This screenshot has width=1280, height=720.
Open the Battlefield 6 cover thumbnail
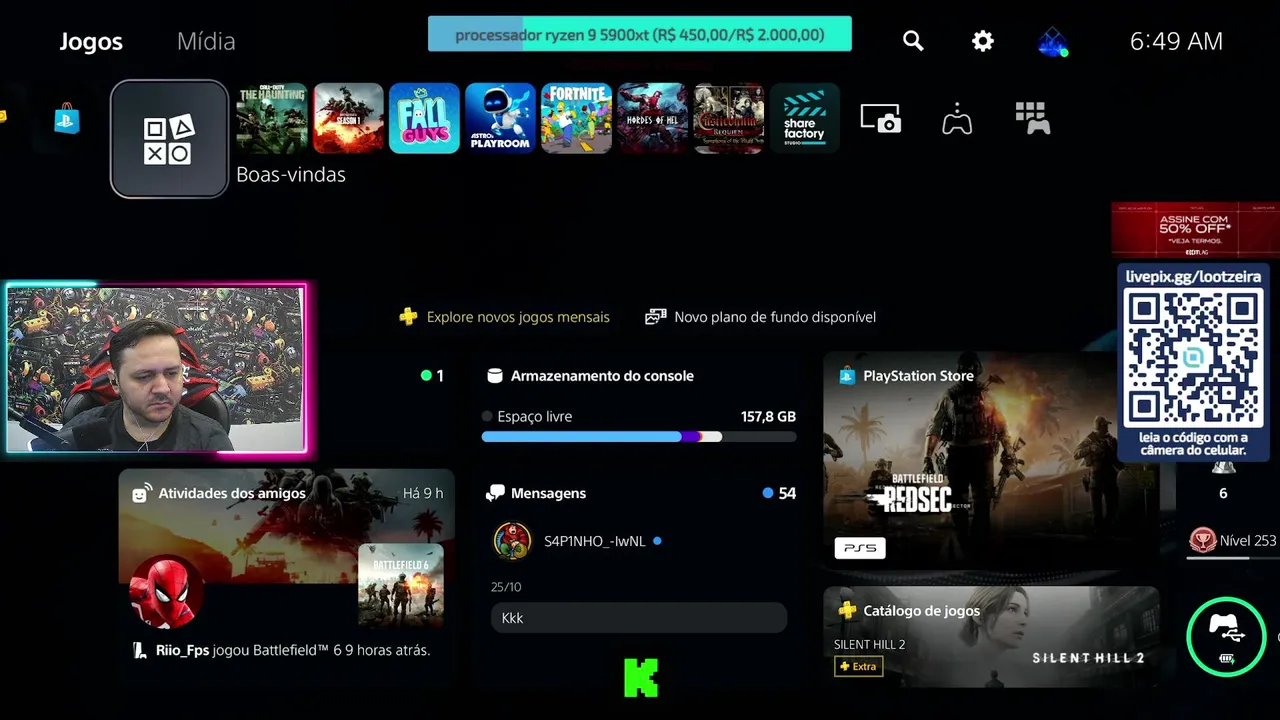401,586
